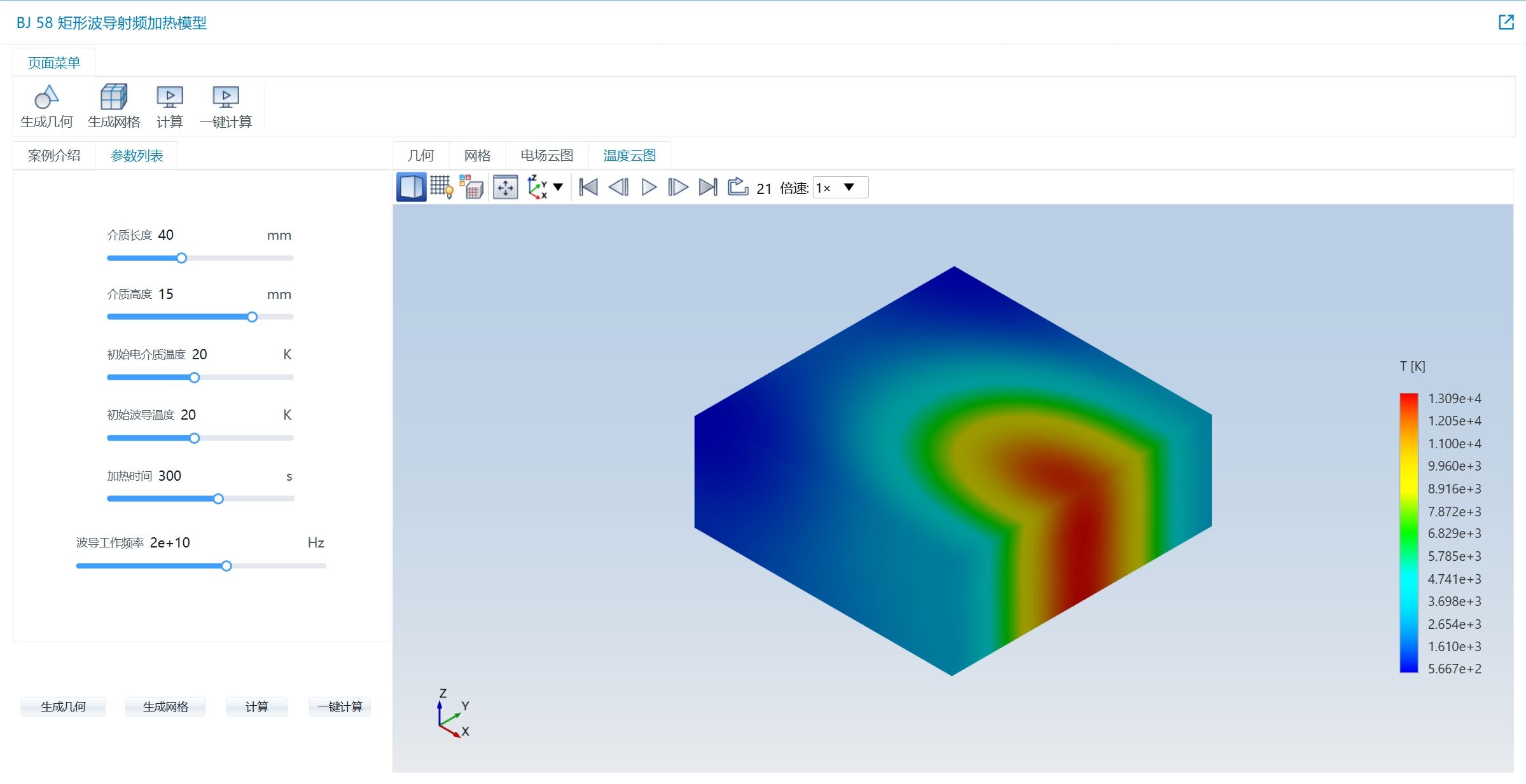This screenshot has width=1526, height=784.
Task: Click the 介质高度 value 15
Action: coord(165,294)
